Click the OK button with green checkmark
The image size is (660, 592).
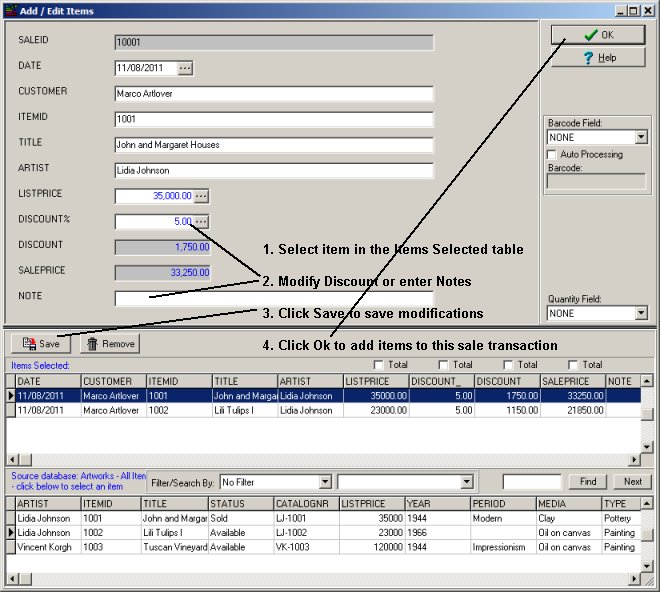[598, 35]
